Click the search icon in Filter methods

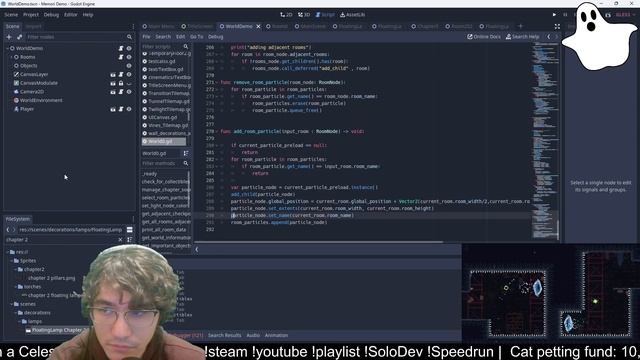tap(186, 163)
